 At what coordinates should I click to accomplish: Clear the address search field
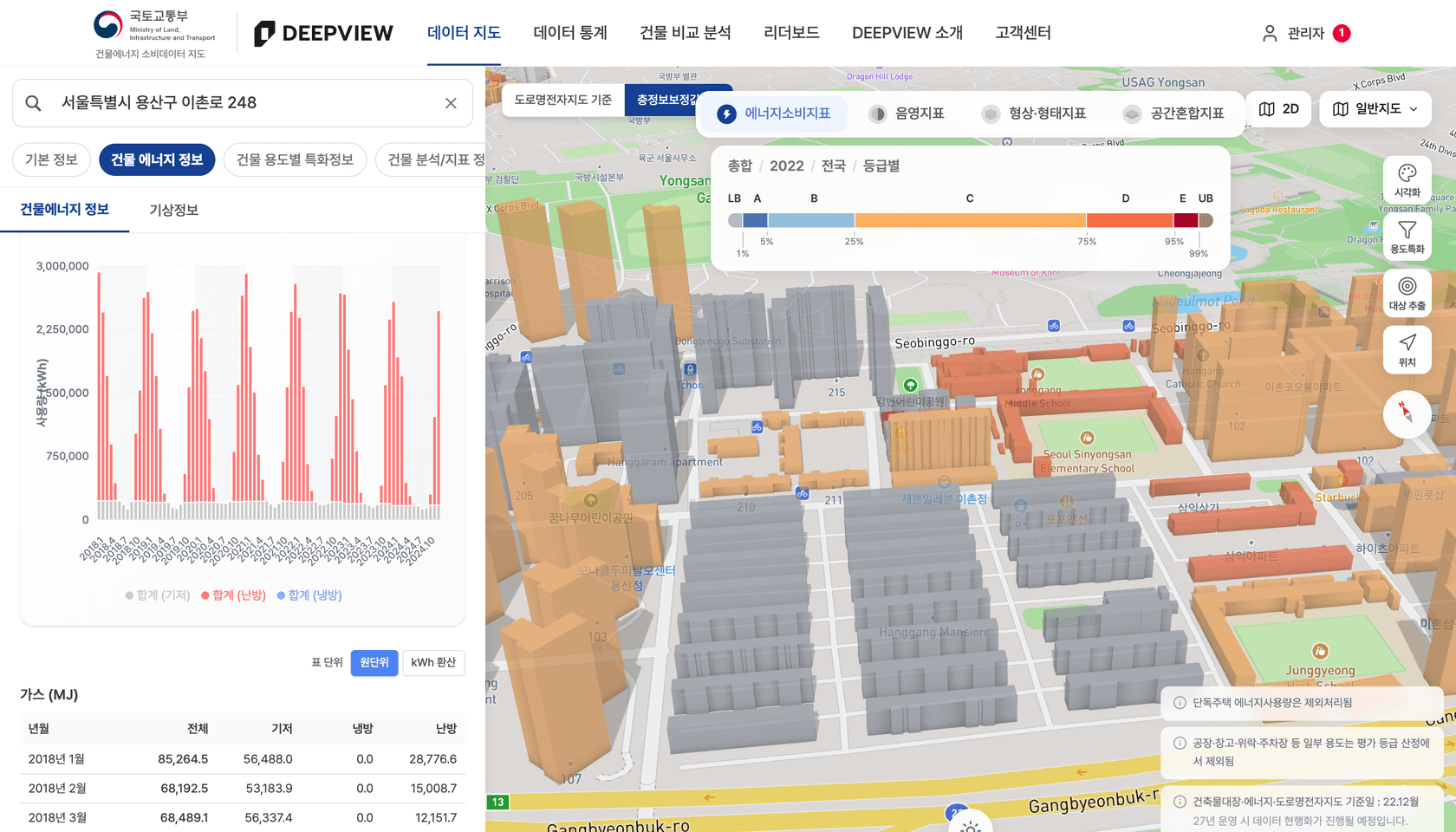coord(451,103)
